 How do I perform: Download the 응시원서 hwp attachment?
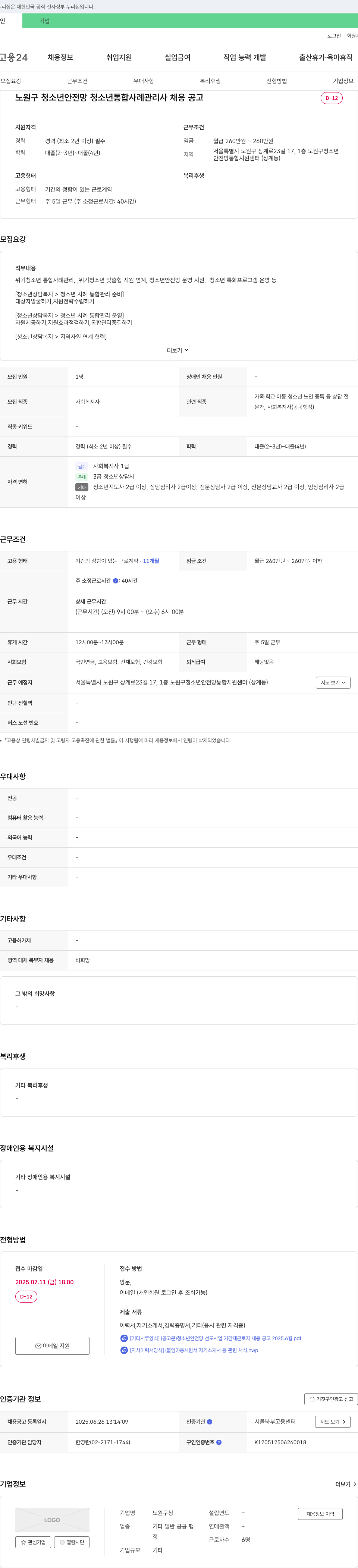pyautogui.click(x=194, y=1350)
